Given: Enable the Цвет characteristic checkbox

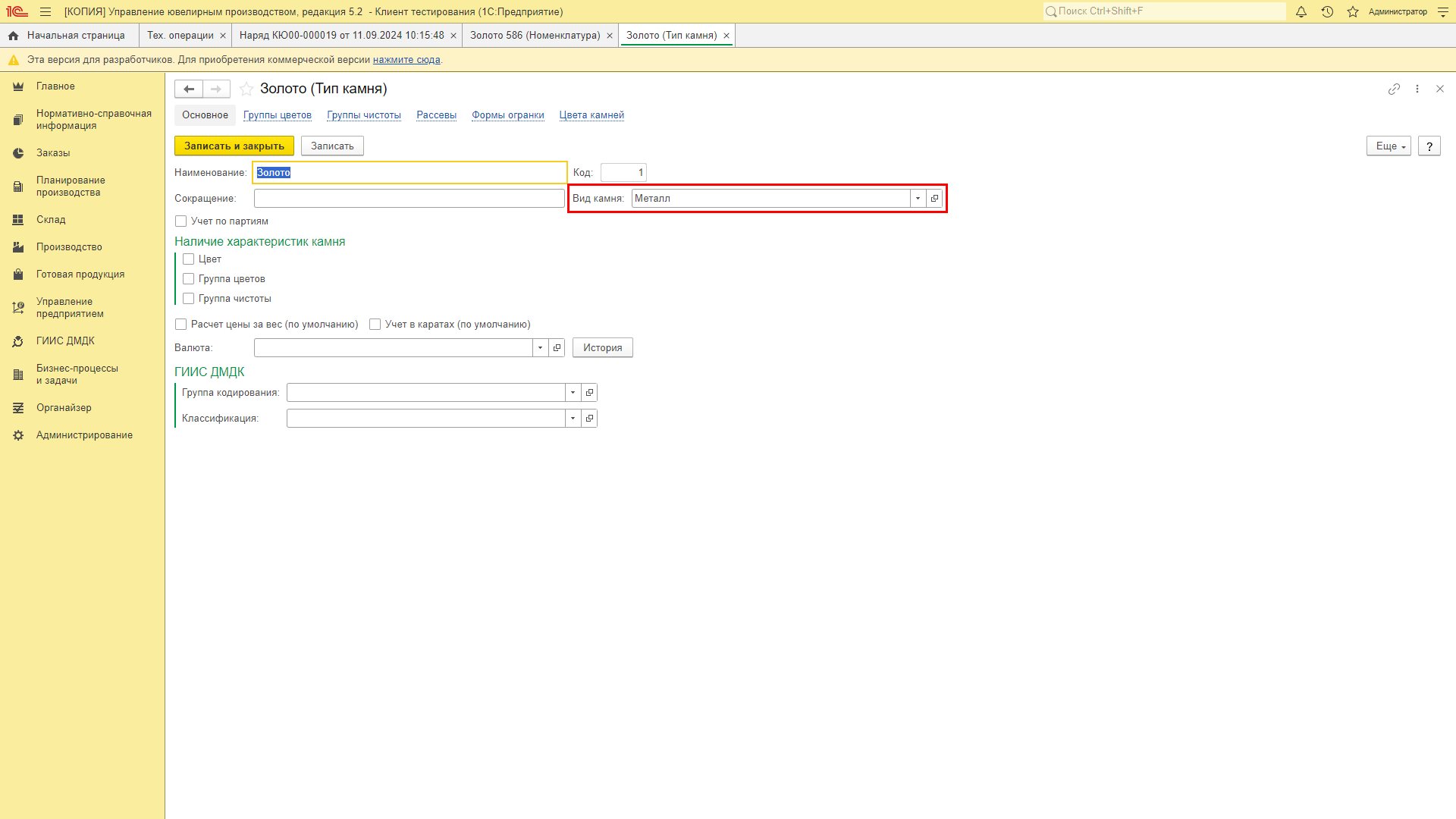Looking at the screenshot, I should coord(188,259).
